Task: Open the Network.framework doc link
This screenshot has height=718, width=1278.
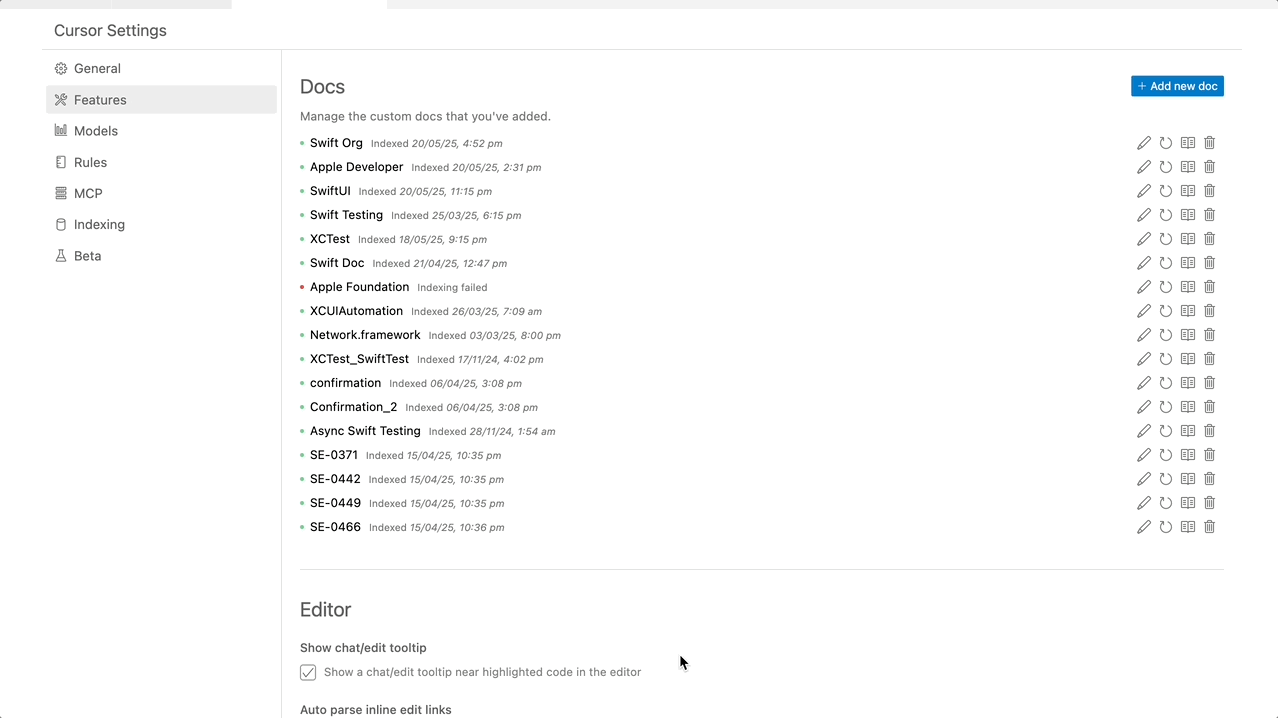Action: tap(365, 335)
